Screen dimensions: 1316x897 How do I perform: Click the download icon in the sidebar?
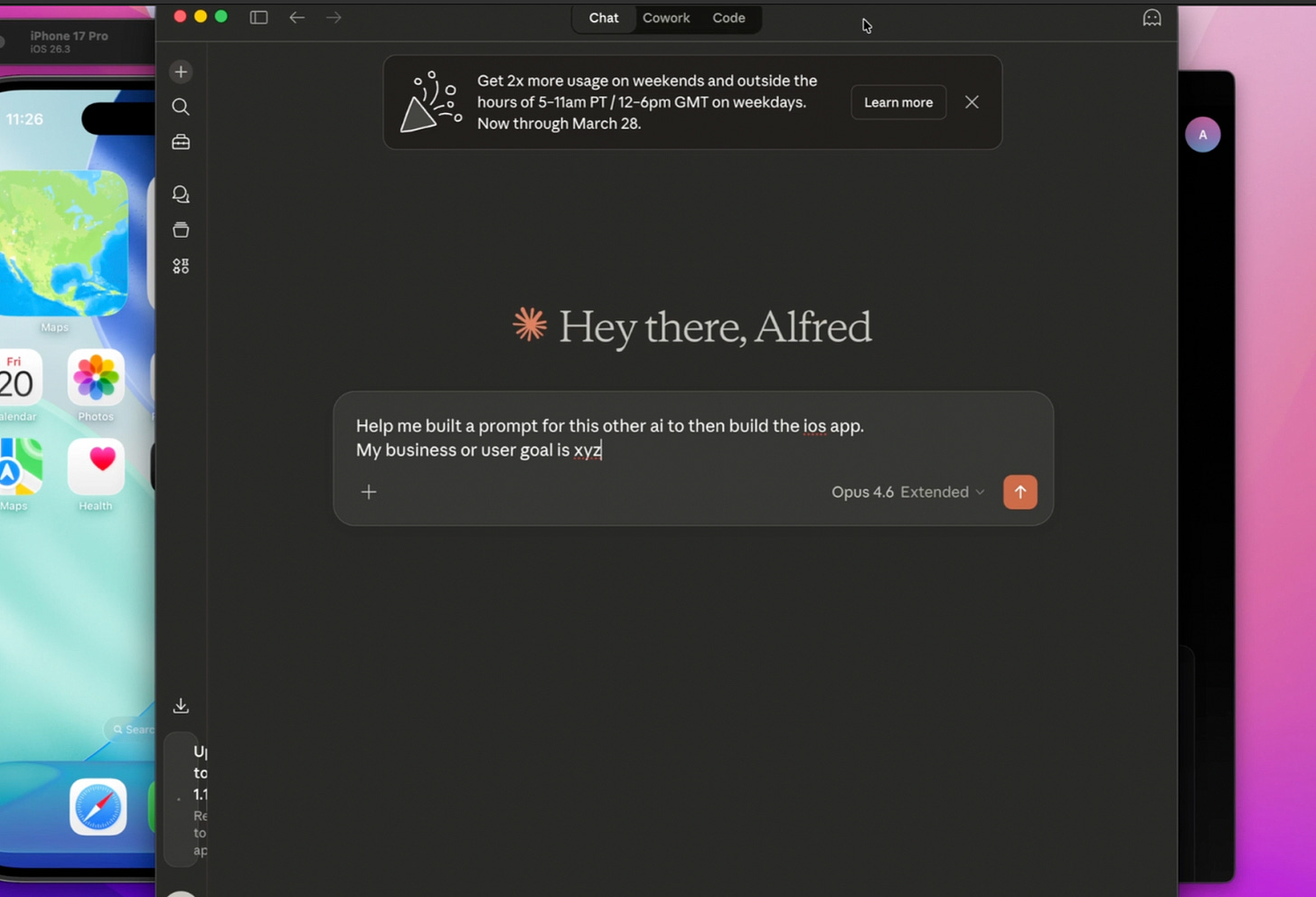181,705
